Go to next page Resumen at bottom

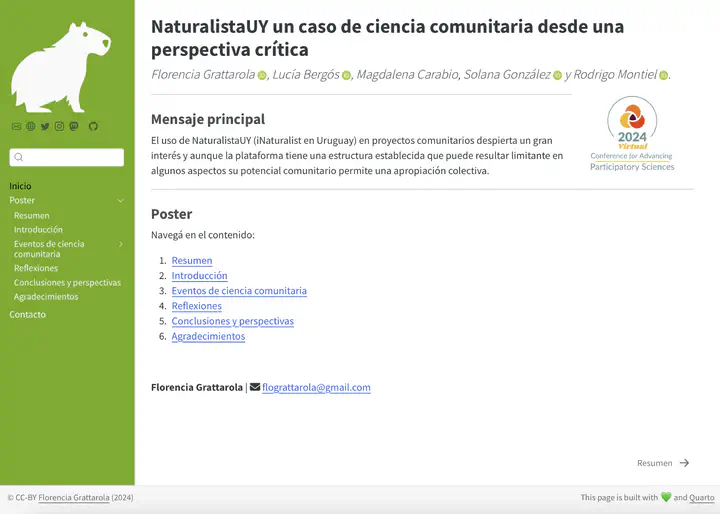click(x=663, y=463)
